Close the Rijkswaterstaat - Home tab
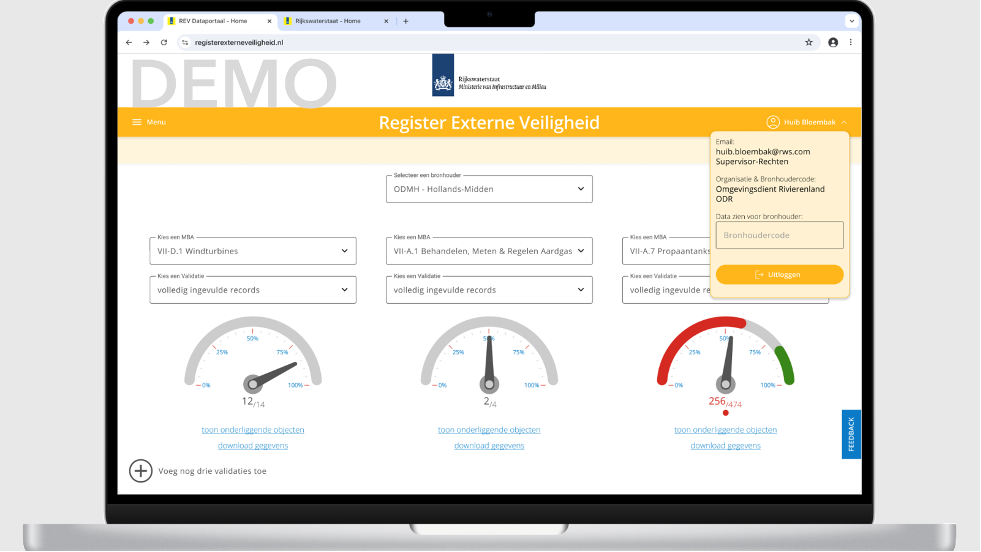Image resolution: width=981 pixels, height=552 pixels. [x=386, y=21]
